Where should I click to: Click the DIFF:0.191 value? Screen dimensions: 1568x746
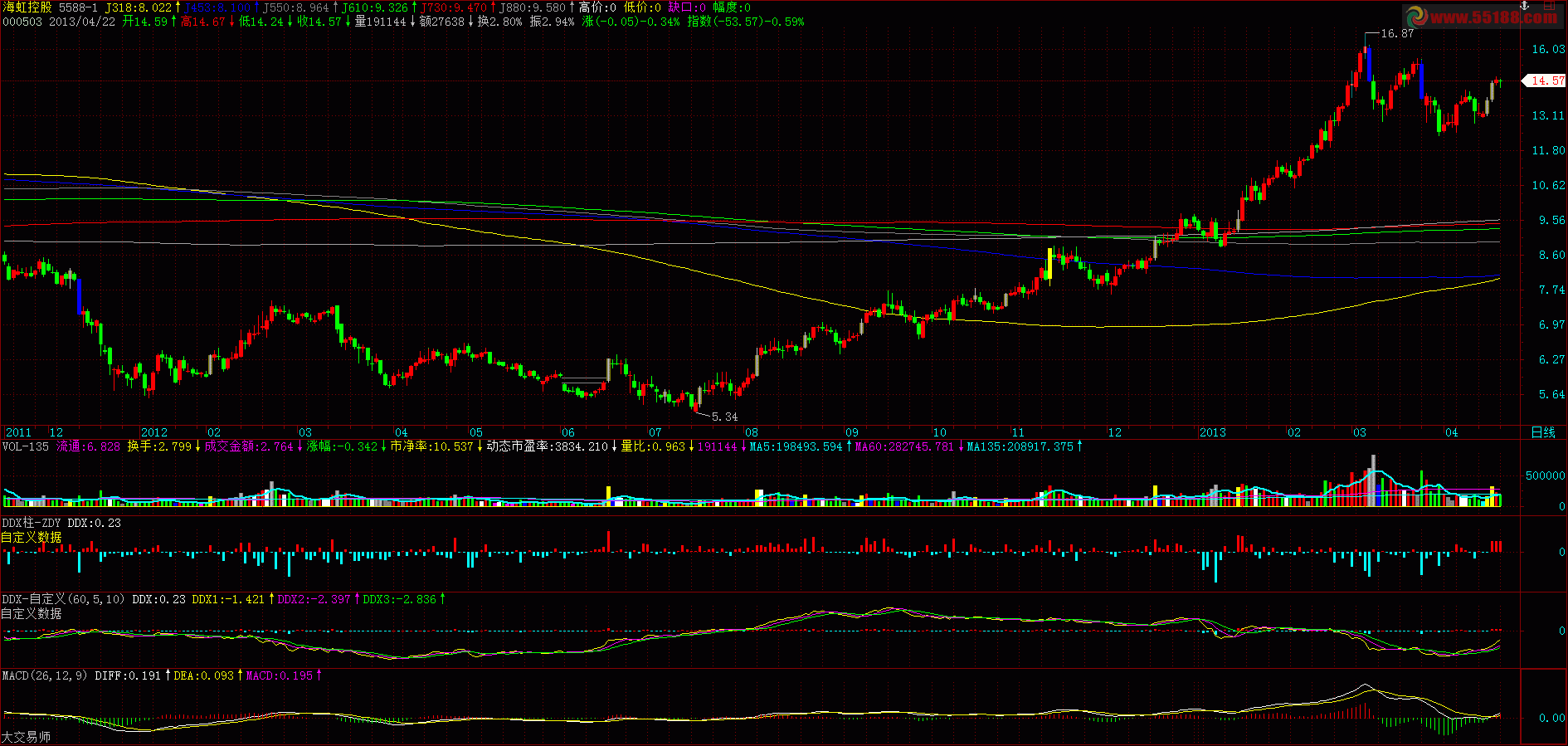128,675
